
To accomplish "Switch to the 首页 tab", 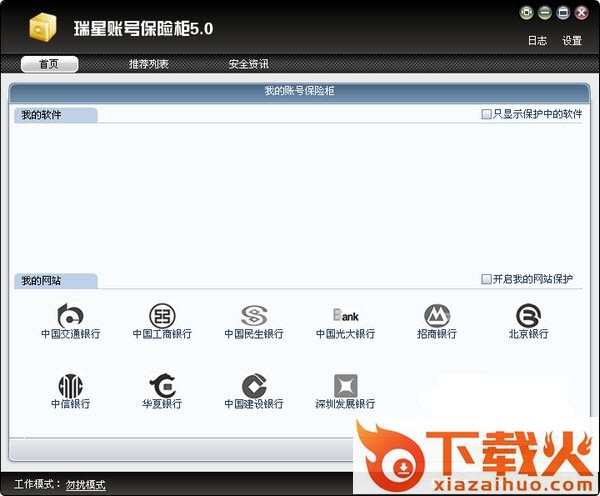I will click(49, 64).
